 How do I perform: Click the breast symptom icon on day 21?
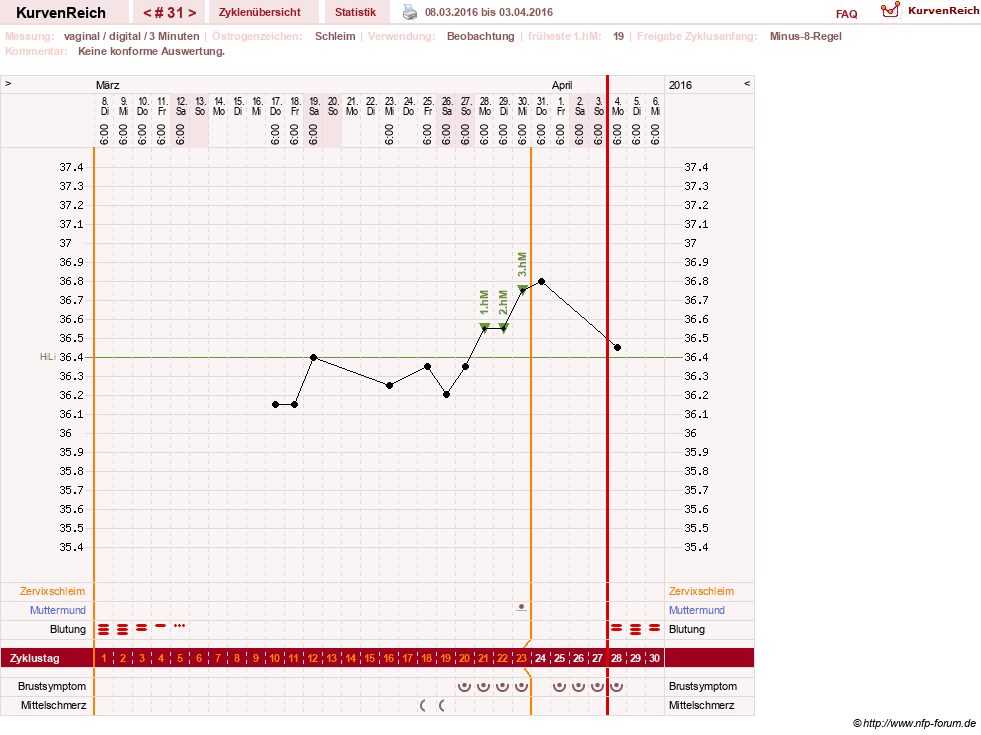483,686
